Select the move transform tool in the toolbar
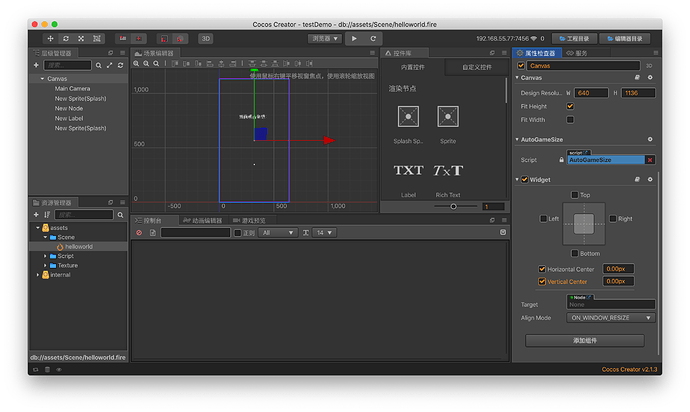 point(50,38)
